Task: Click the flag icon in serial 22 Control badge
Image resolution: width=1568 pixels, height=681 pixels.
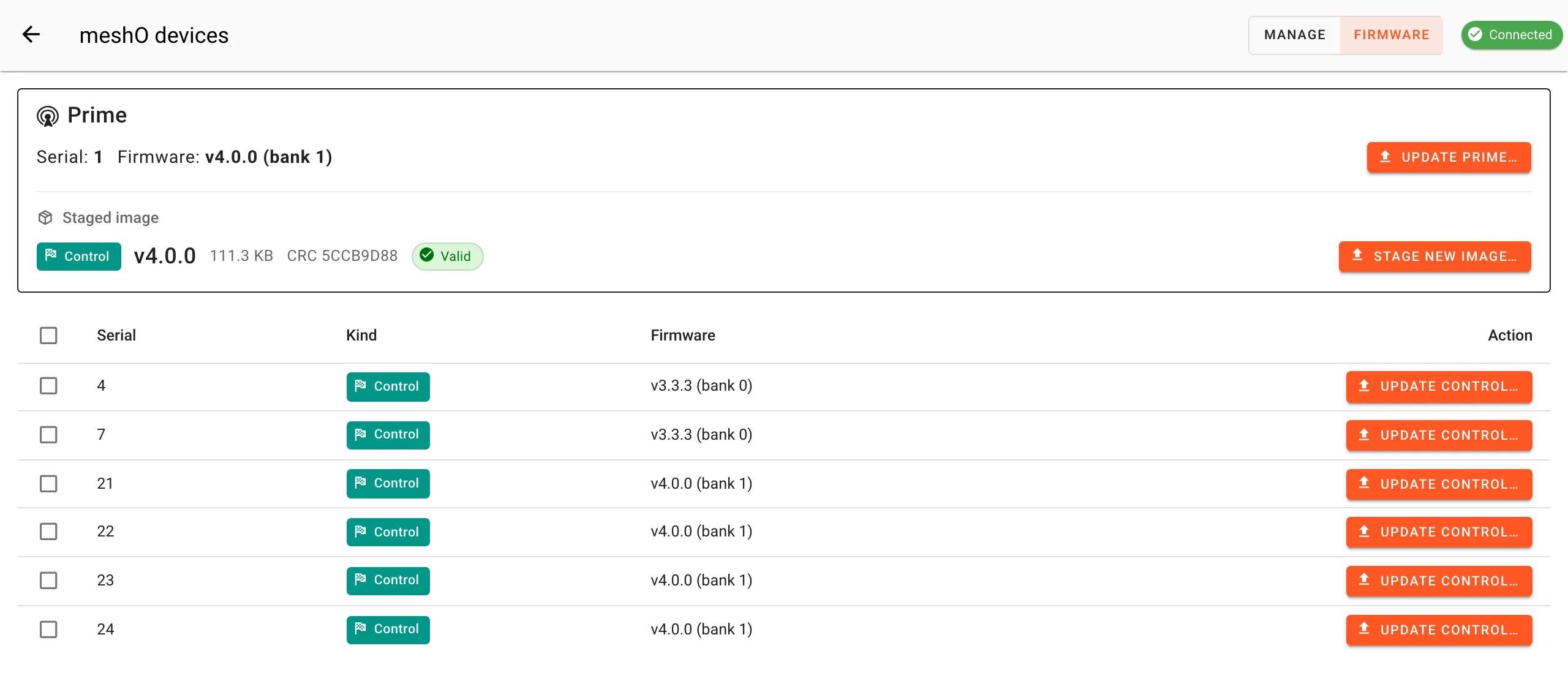Action: point(361,532)
